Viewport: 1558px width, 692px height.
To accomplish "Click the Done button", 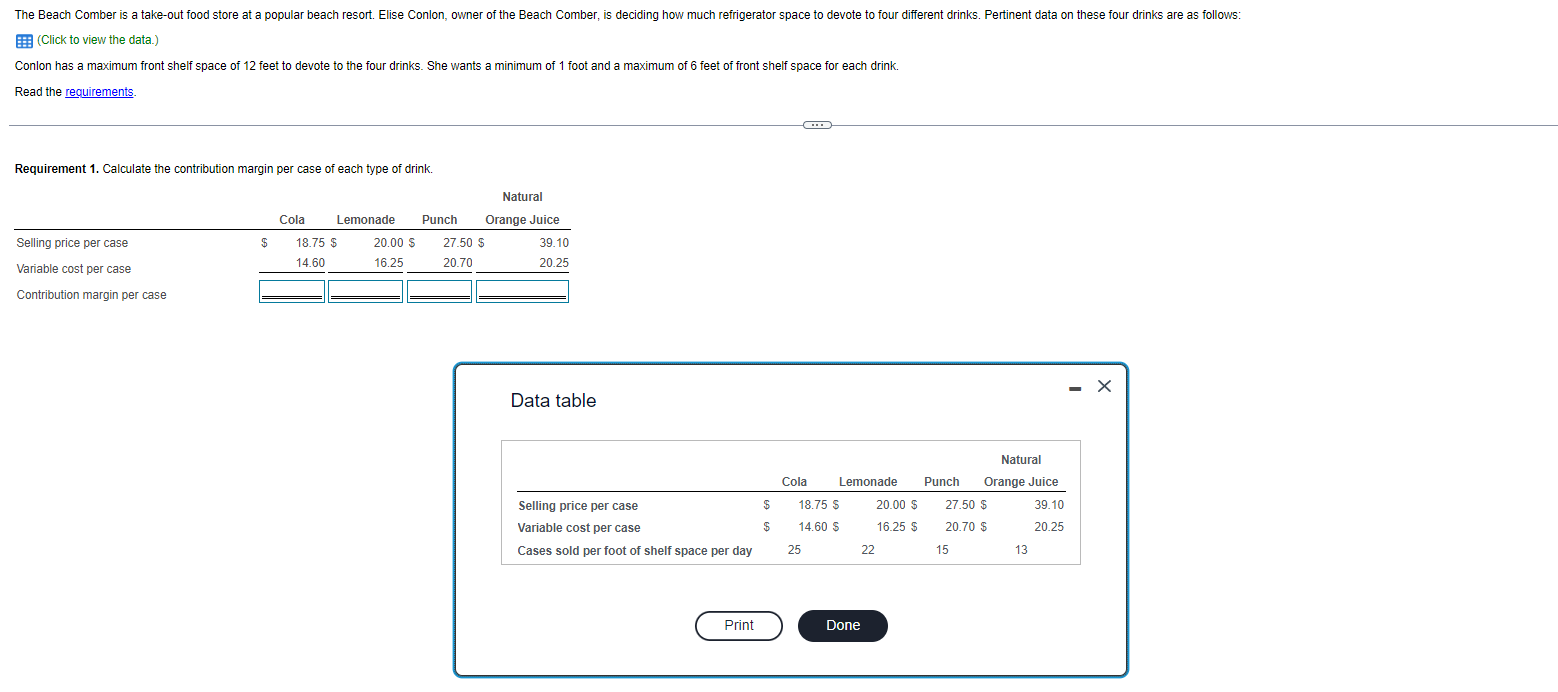I will (x=843, y=625).
